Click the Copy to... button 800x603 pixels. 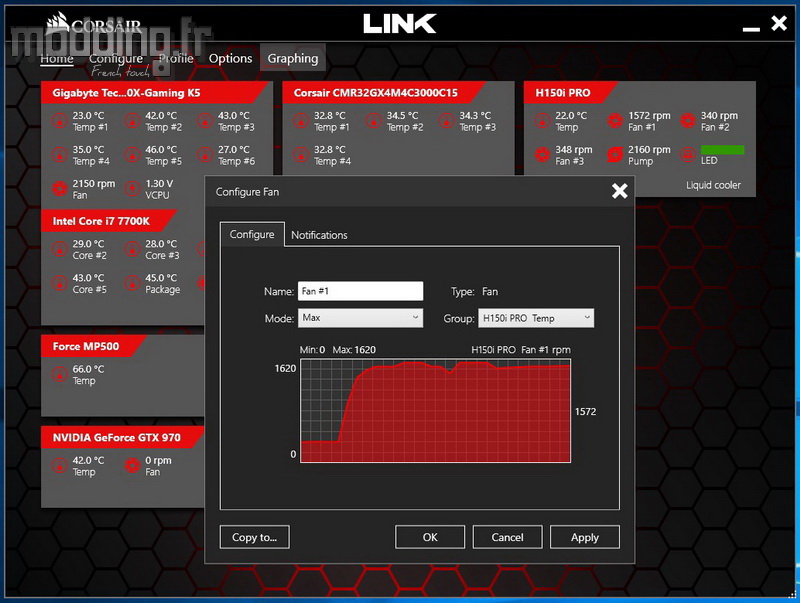click(255, 537)
